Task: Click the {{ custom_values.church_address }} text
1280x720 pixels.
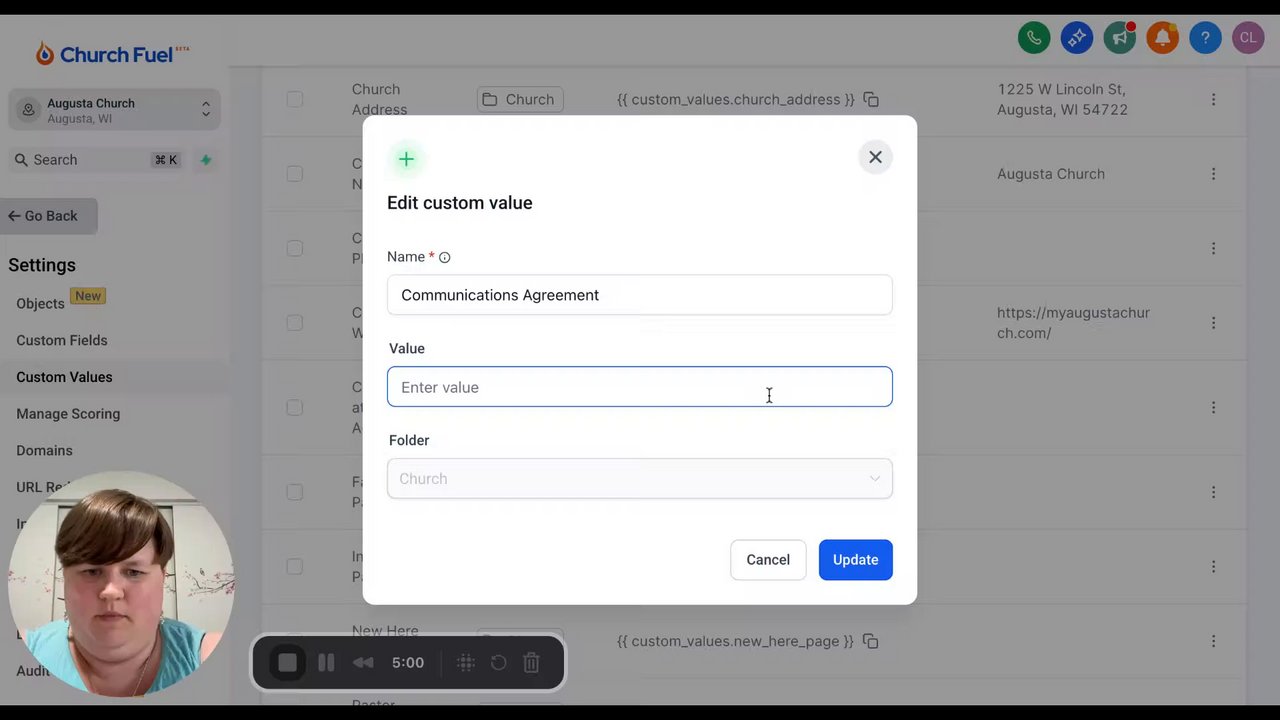Action: click(x=736, y=99)
